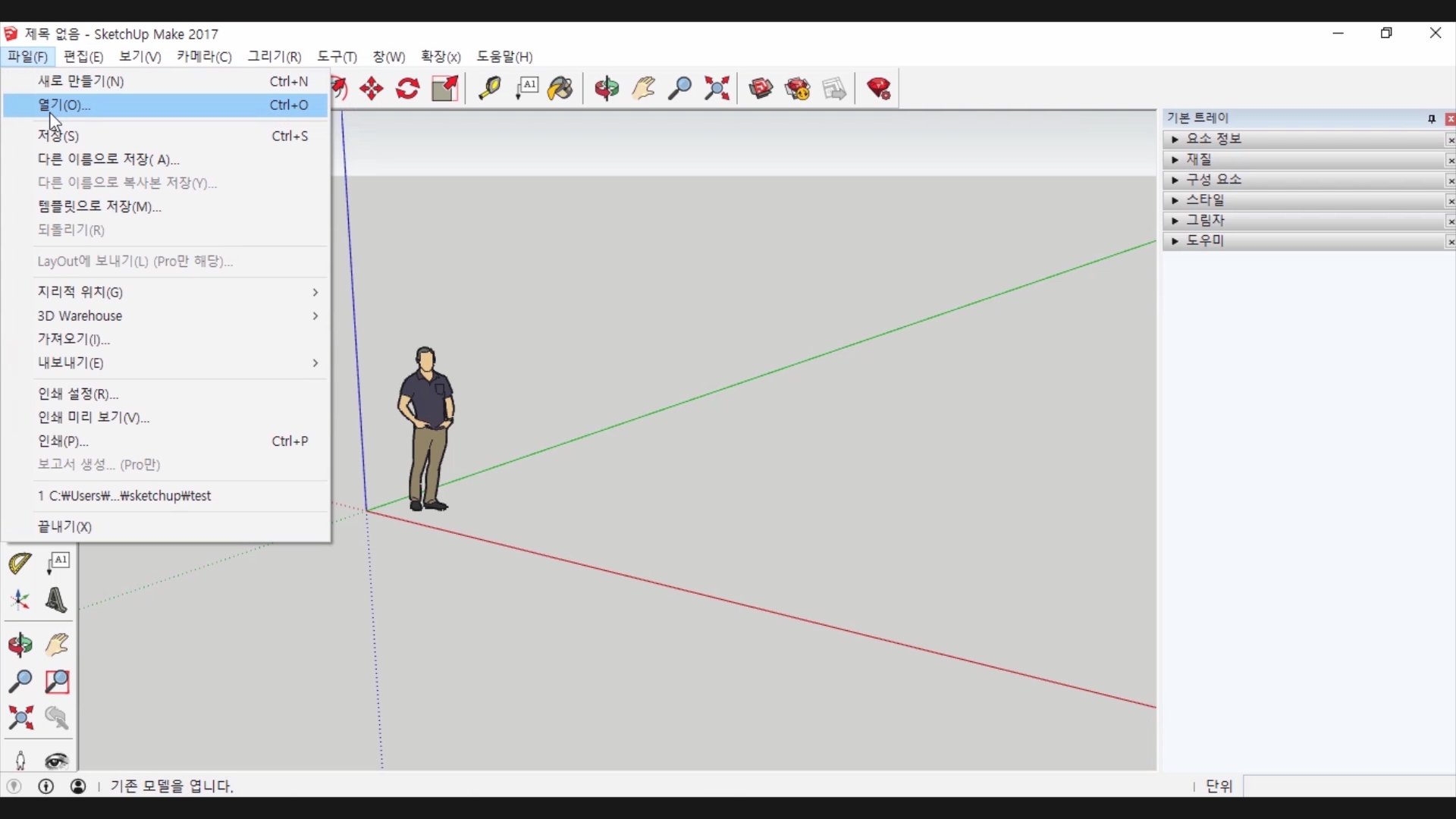Viewport: 1456px width, 819px height.
Task: Pin the default tray panel
Action: coord(1431,118)
